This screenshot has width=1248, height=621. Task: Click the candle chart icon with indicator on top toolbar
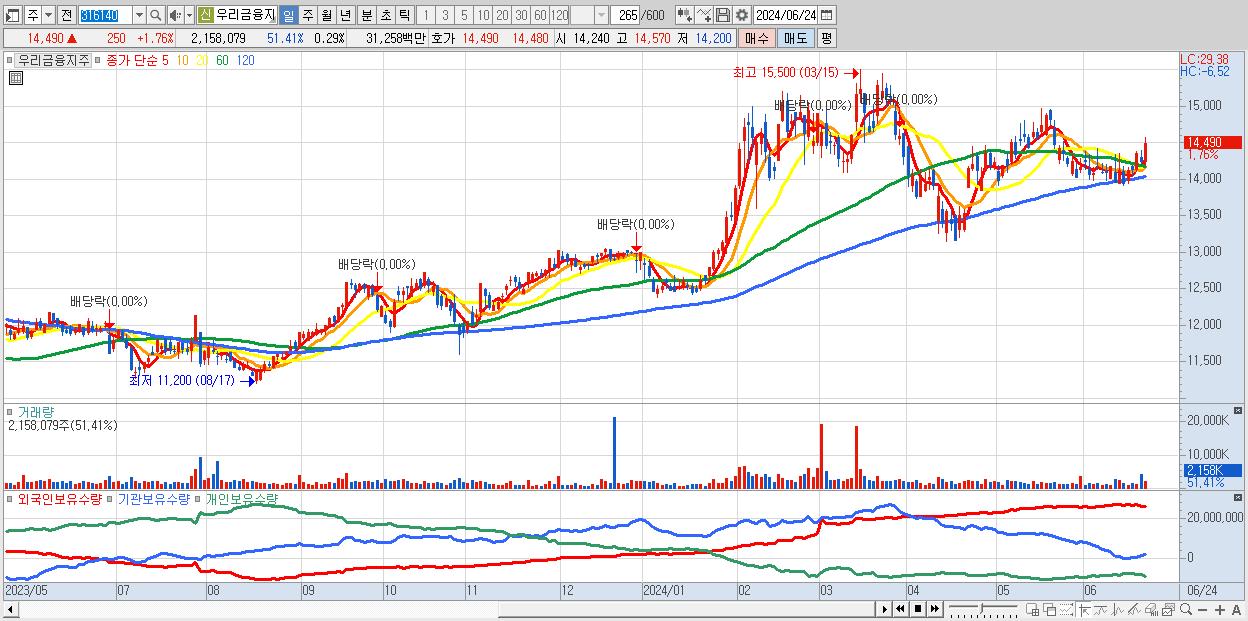point(685,15)
